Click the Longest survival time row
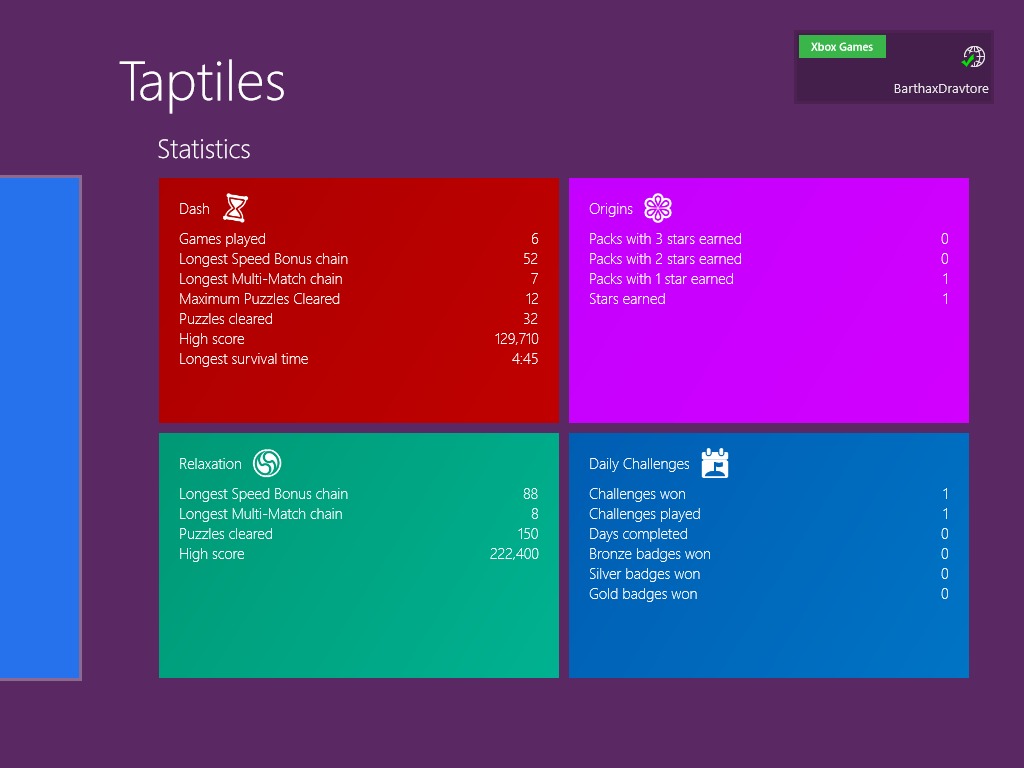Screen dimensions: 1024x768 [358, 359]
